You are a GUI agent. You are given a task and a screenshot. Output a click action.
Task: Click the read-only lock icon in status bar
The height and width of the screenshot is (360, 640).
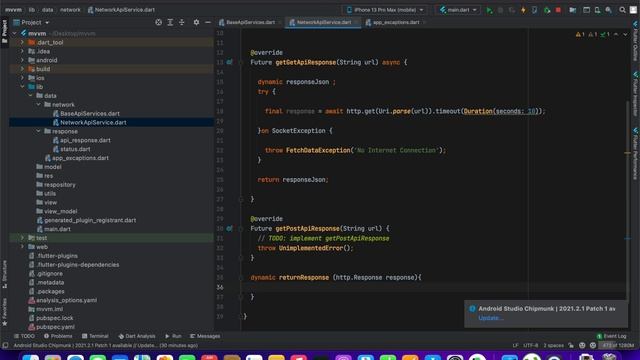[x=571, y=345]
